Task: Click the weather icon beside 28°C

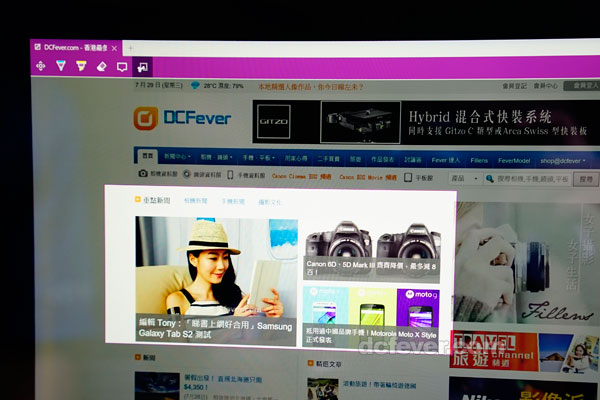Action: tap(195, 85)
